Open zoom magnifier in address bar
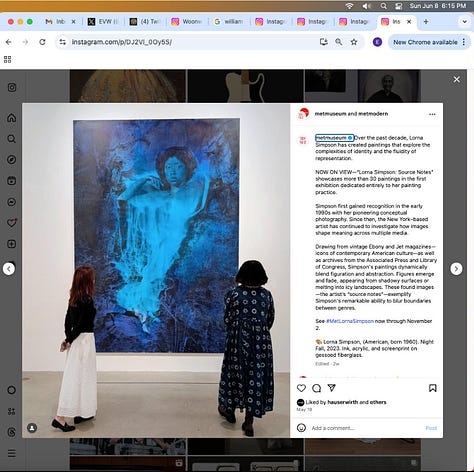Screen dimensions: 474x472 tap(339, 42)
